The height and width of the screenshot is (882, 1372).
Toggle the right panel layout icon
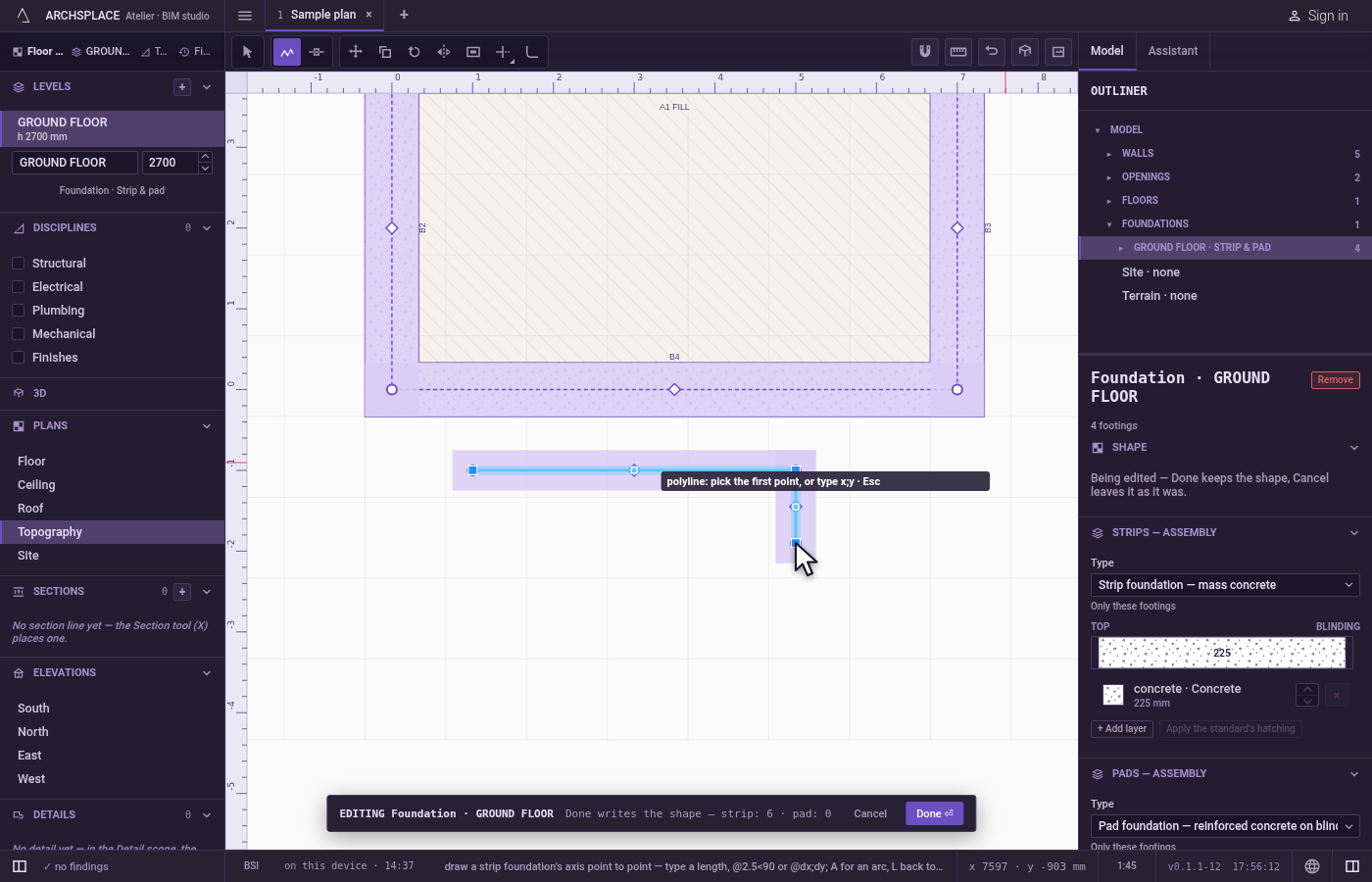1352,866
